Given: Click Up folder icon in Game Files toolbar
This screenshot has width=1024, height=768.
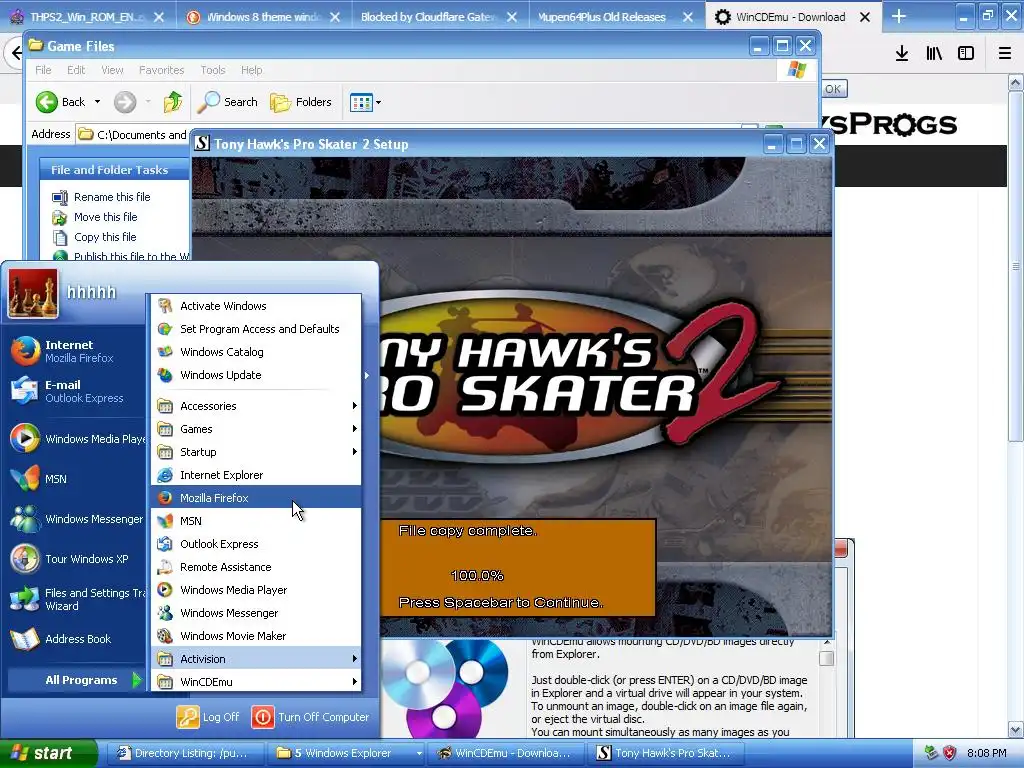Looking at the screenshot, I should pyautogui.click(x=172, y=102).
